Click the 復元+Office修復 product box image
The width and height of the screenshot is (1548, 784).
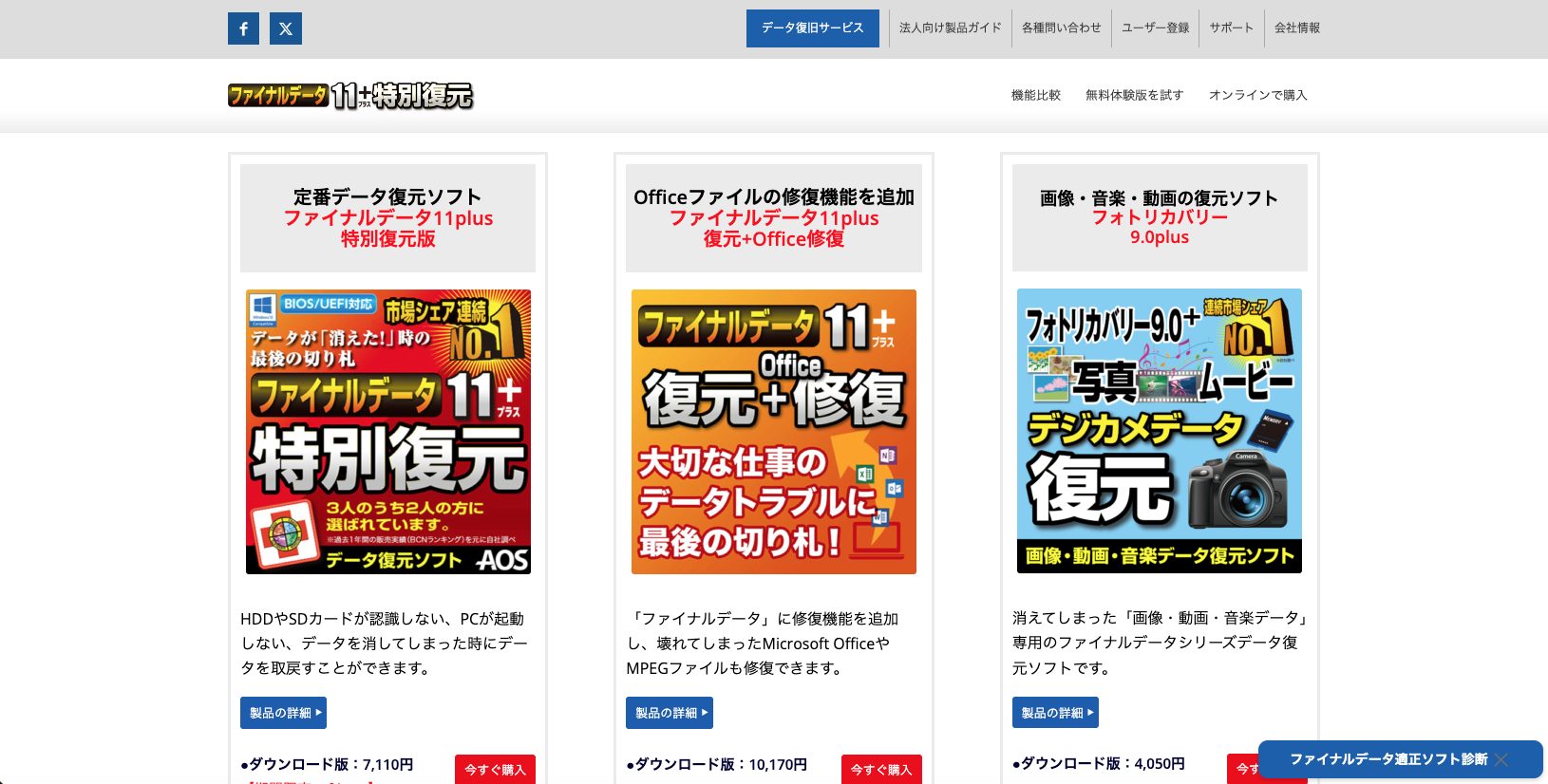point(774,432)
